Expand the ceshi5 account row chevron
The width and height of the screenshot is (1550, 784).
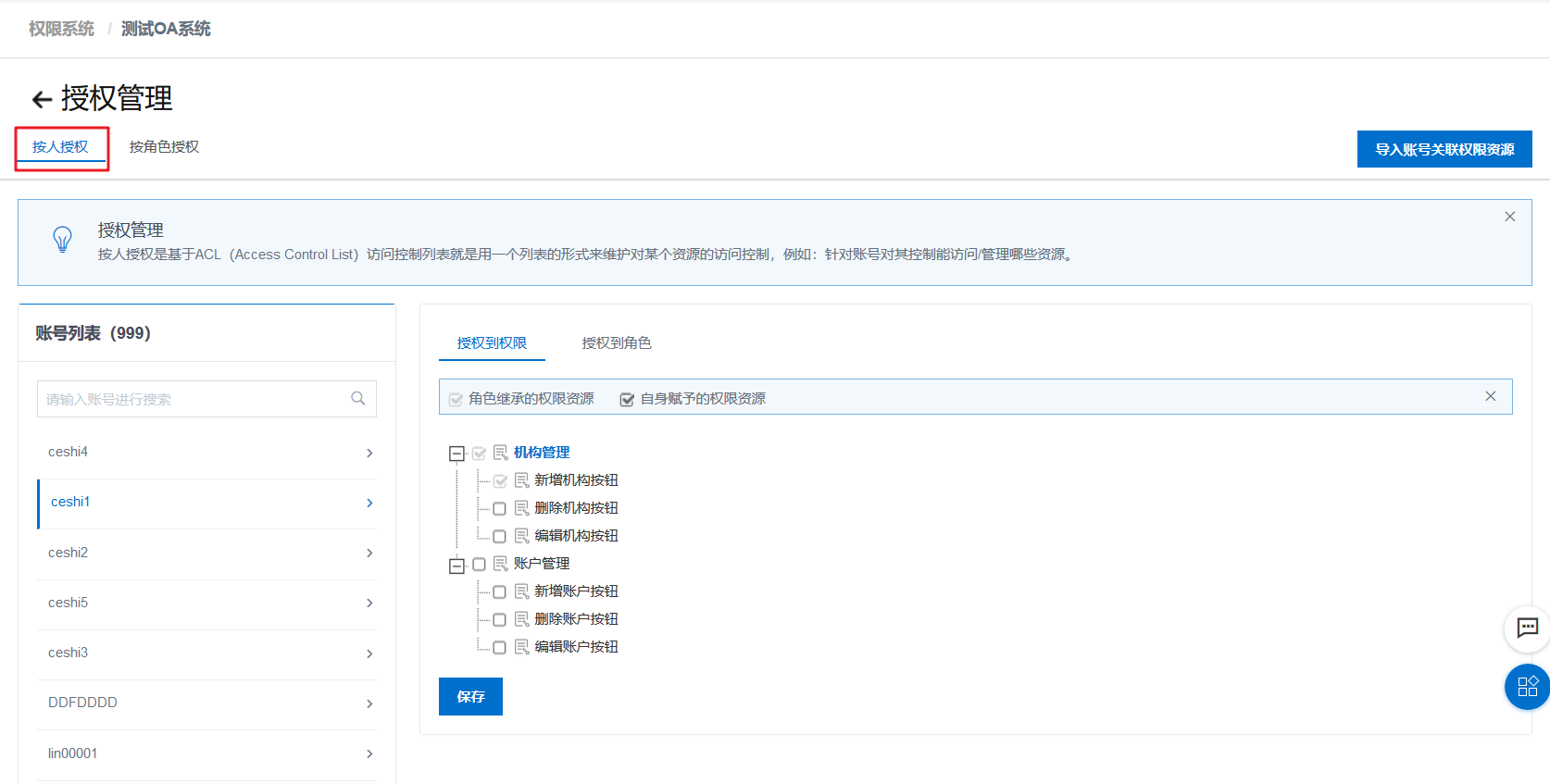point(369,603)
